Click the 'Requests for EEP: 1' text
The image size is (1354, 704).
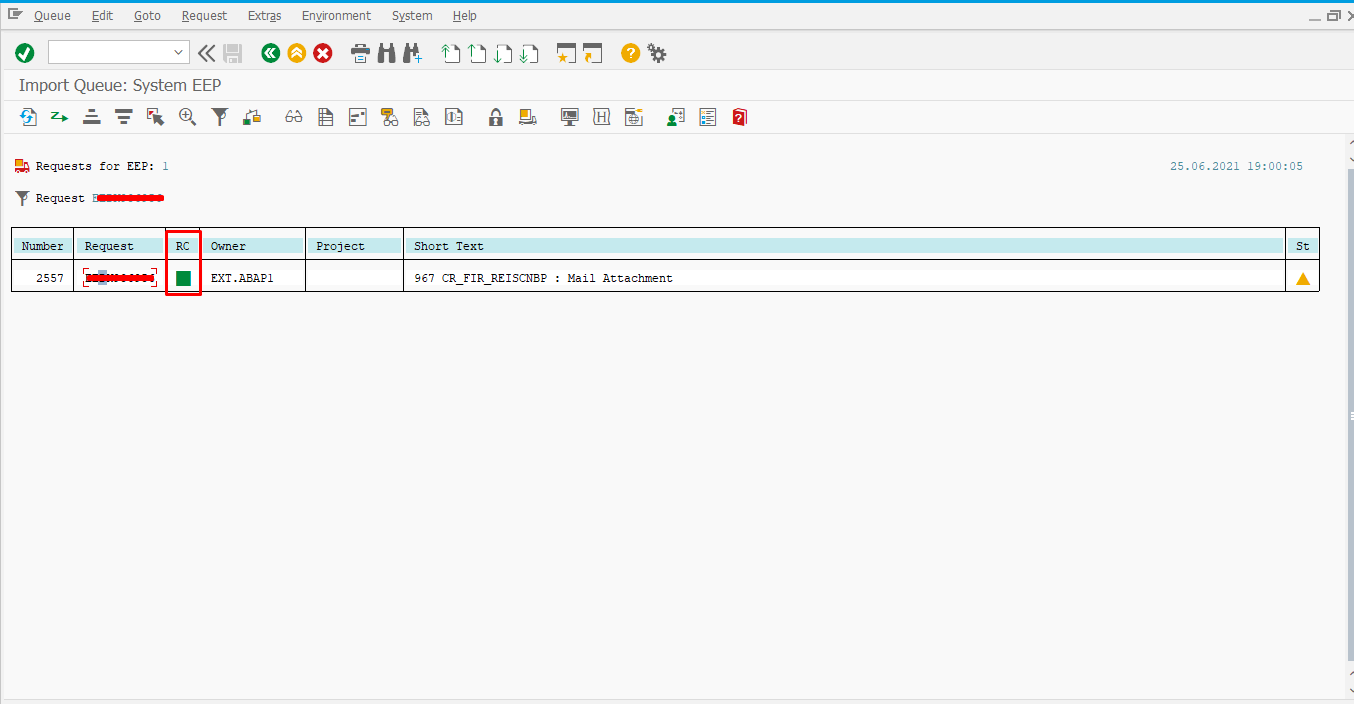point(102,166)
